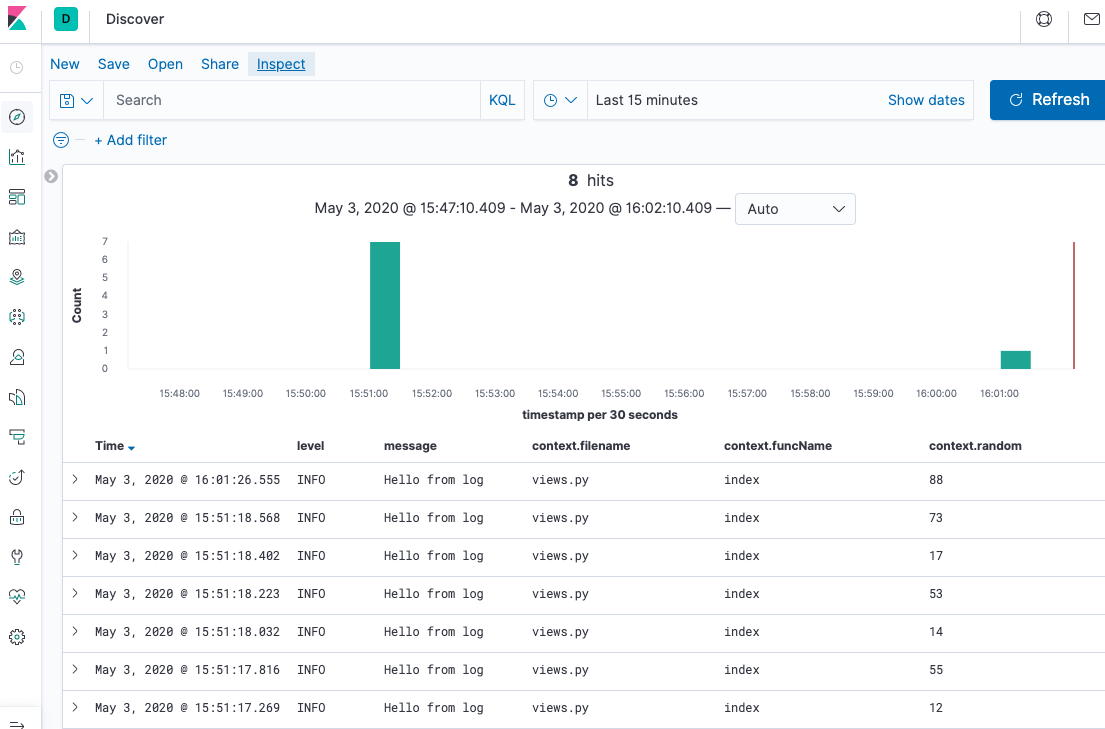The height and width of the screenshot is (729, 1105).
Task: Click the tall histogram bar at 15:51
Action: [x=385, y=305]
